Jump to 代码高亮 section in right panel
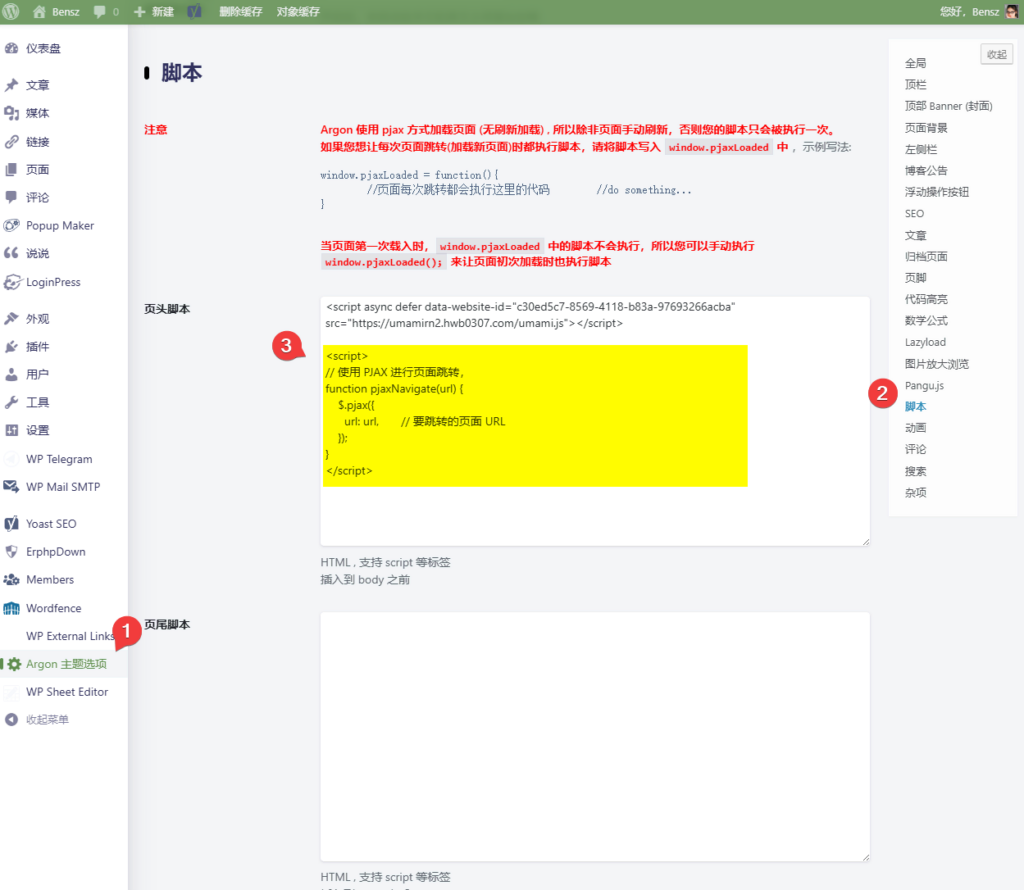This screenshot has width=1024, height=890. tap(926, 299)
